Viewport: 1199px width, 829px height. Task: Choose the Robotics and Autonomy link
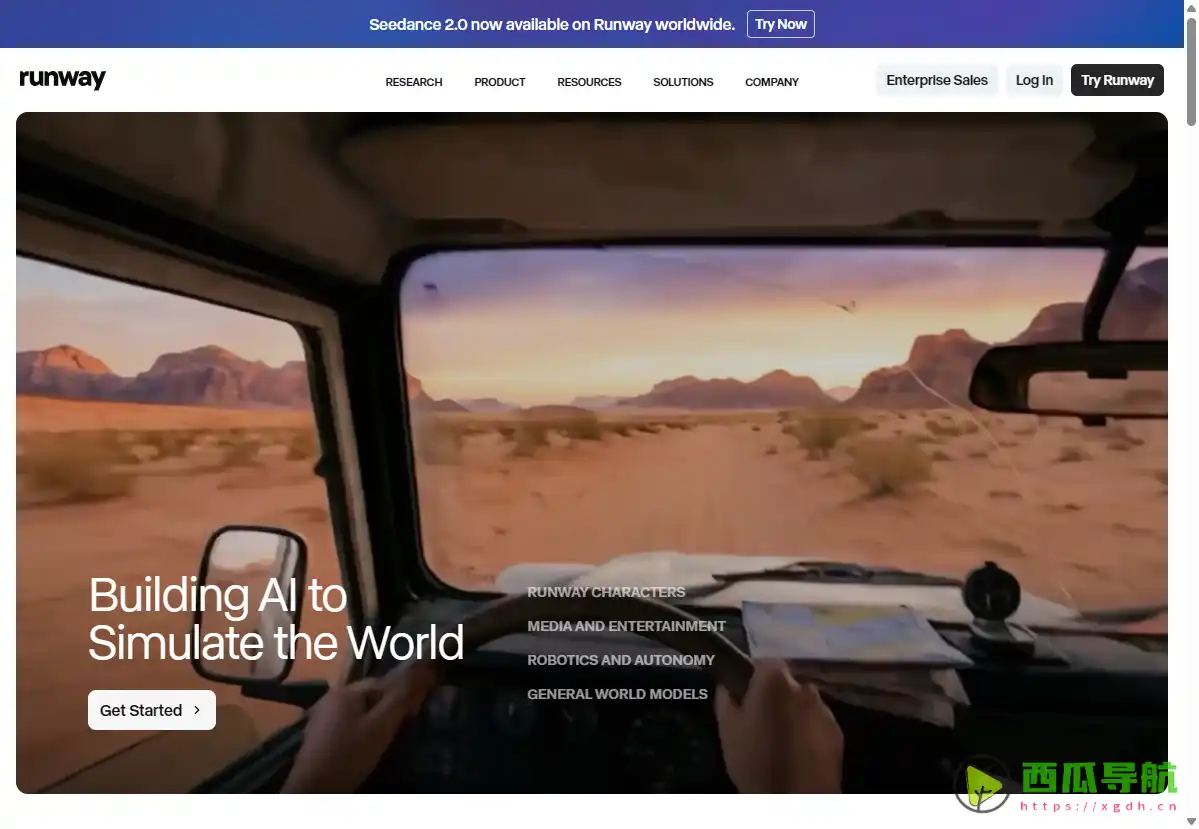tap(621, 660)
